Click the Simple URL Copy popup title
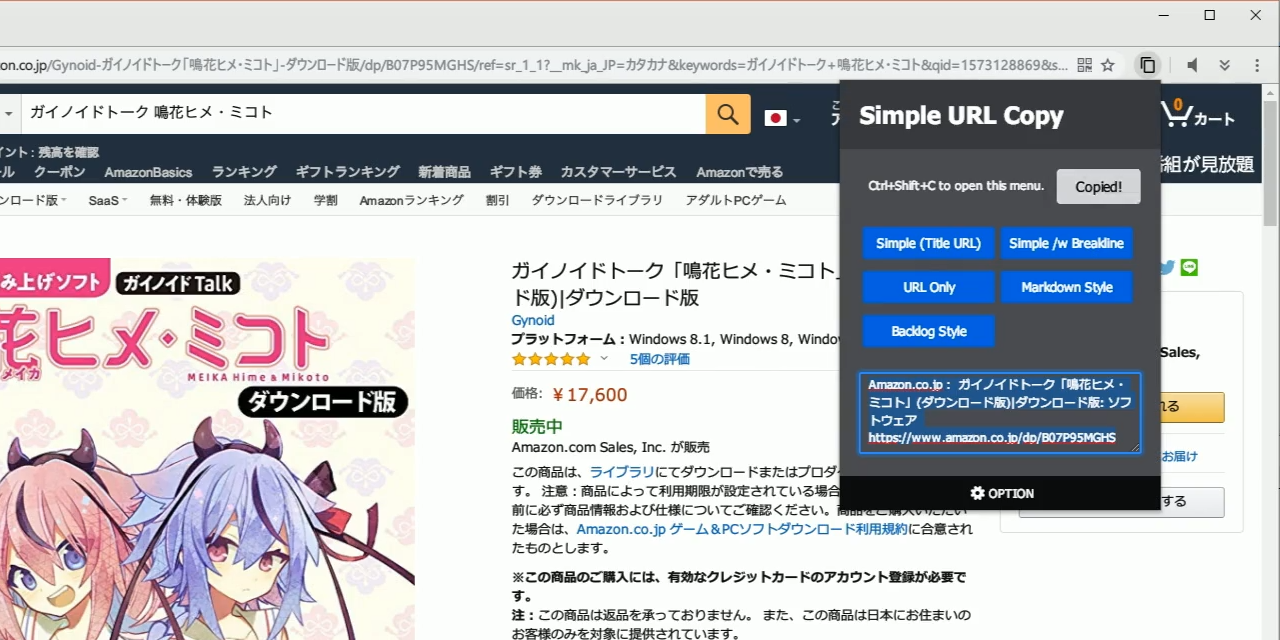This screenshot has height=640, width=1280. pyautogui.click(x=961, y=115)
